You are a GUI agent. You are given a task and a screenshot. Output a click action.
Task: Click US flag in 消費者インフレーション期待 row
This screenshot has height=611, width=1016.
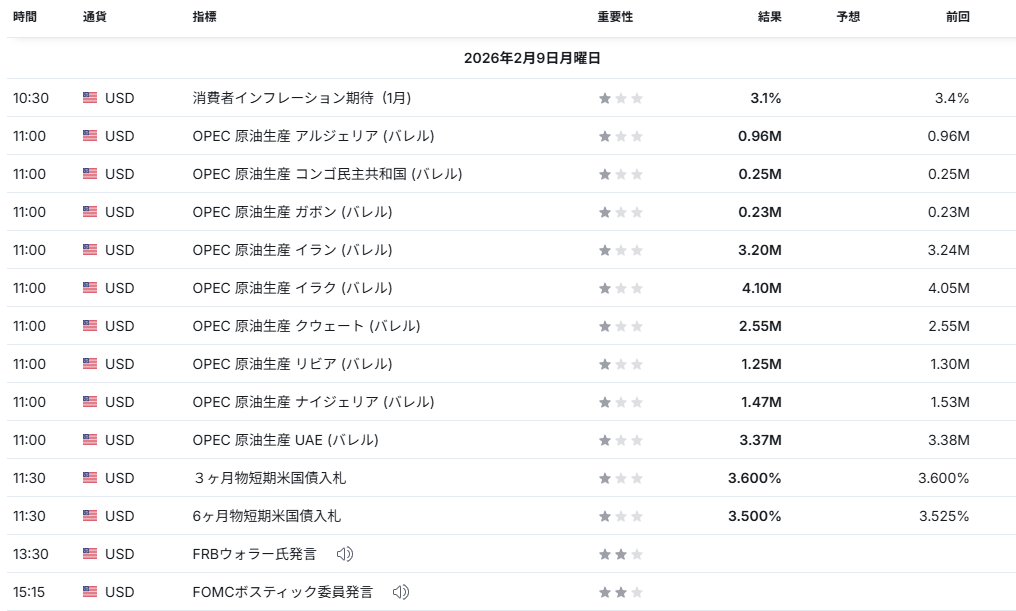(x=90, y=98)
